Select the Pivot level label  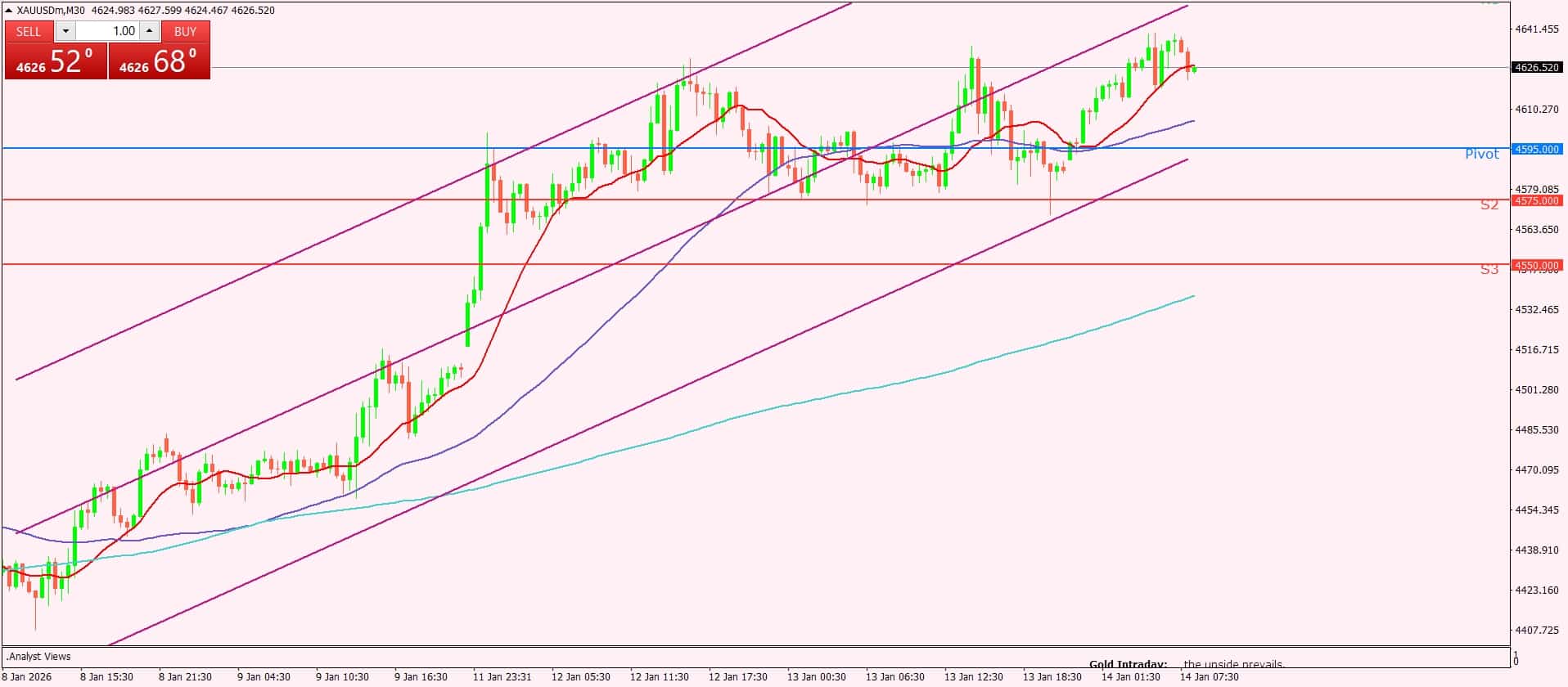coord(1482,154)
